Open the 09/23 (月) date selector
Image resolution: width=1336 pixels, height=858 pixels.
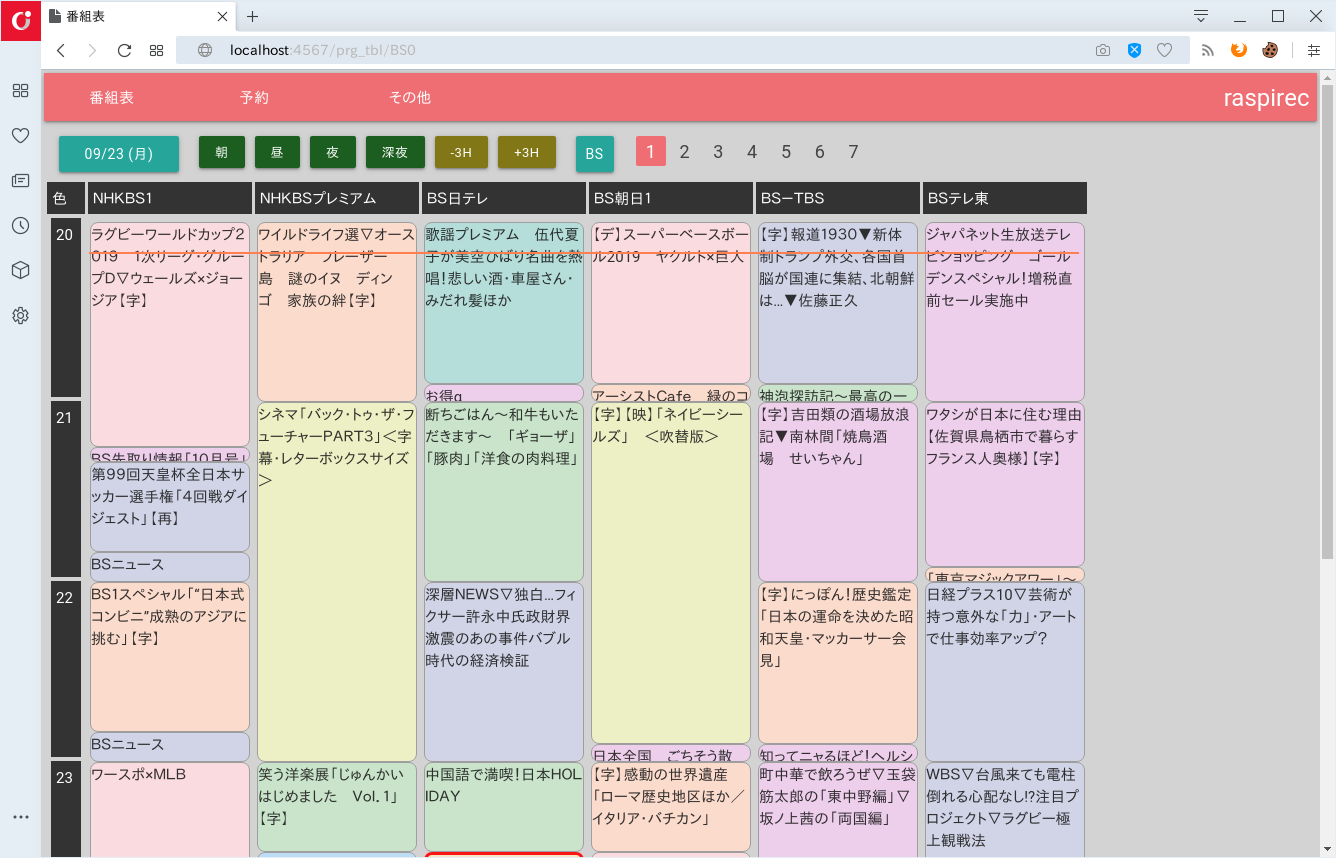[119, 154]
